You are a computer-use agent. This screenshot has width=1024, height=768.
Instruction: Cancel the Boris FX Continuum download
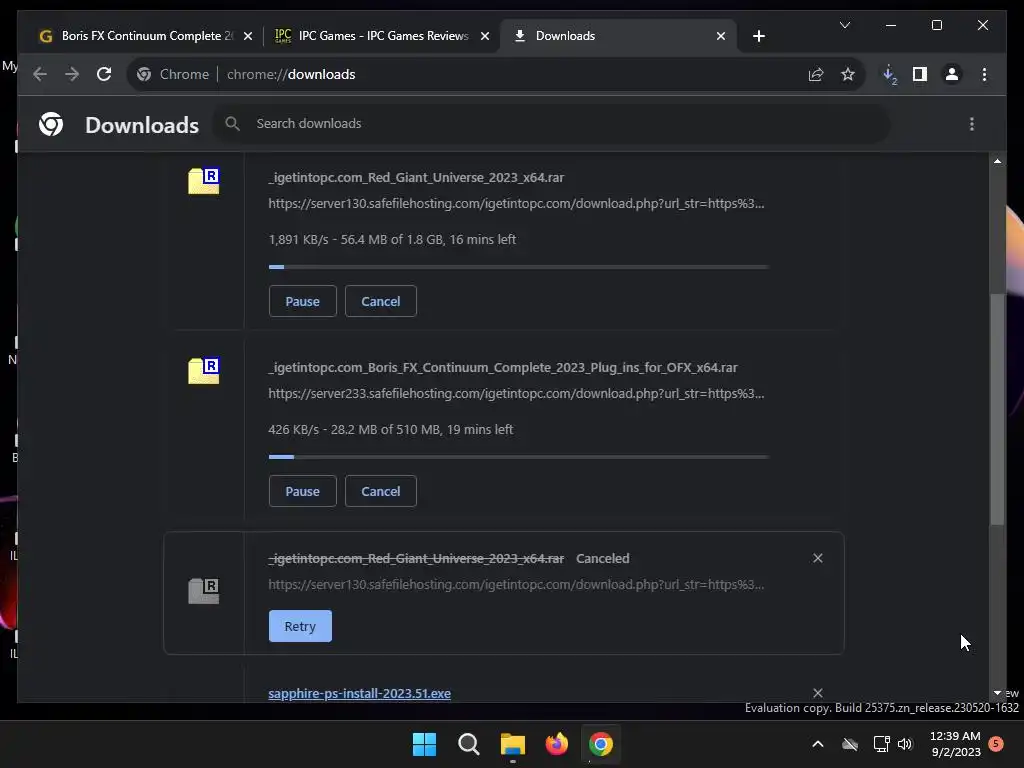coord(381,491)
